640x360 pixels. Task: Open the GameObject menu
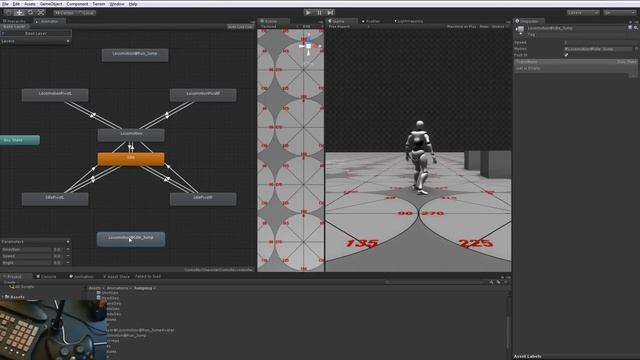[x=51, y=4]
